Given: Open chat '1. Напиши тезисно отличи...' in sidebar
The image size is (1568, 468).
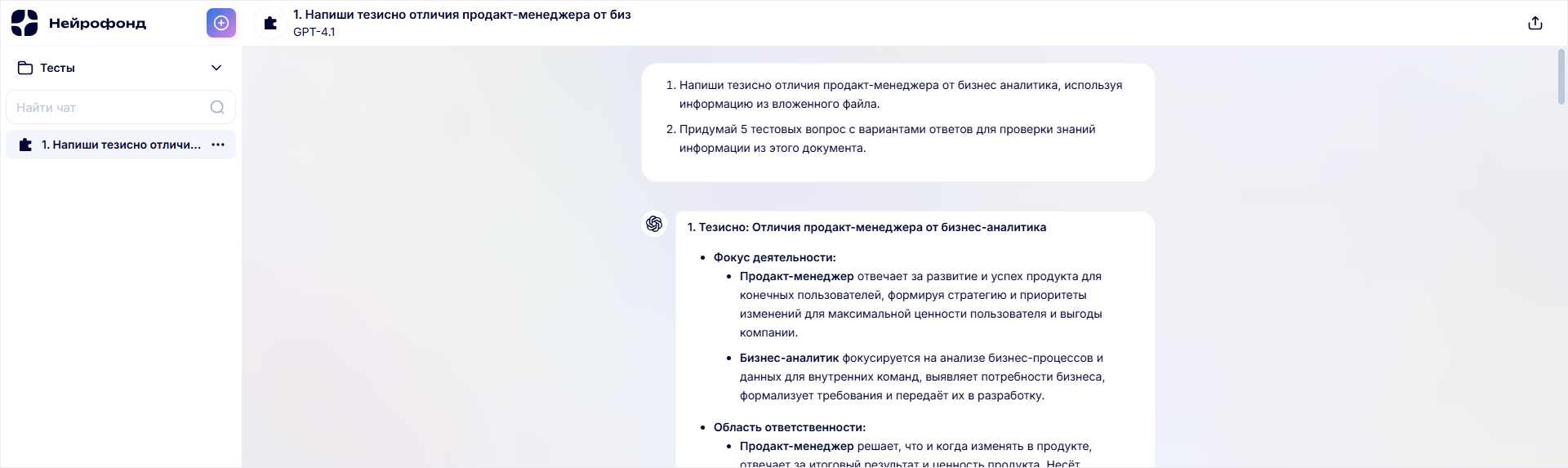Looking at the screenshot, I should click(x=121, y=145).
